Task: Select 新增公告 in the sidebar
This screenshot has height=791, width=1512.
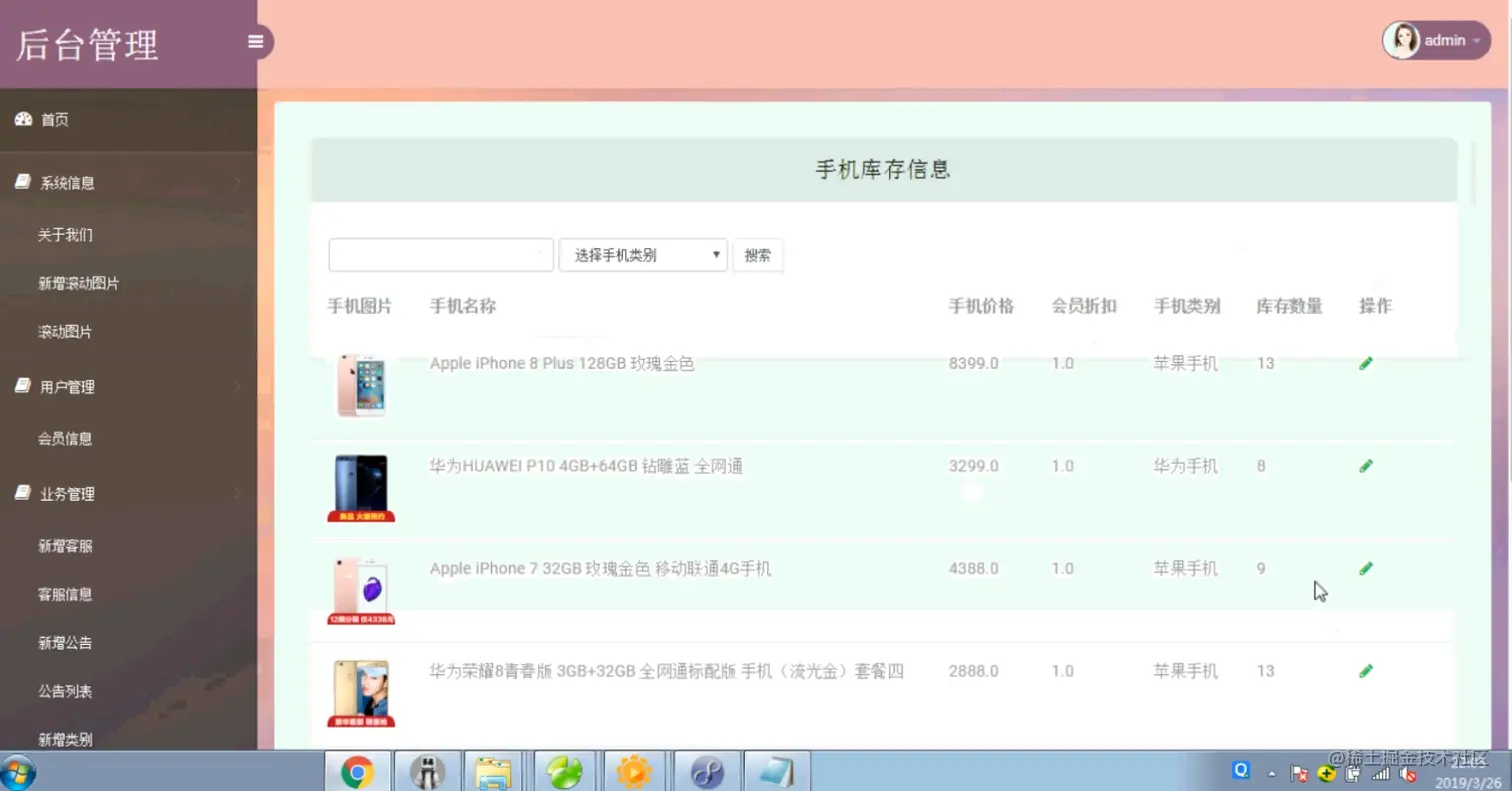Action: tap(65, 643)
